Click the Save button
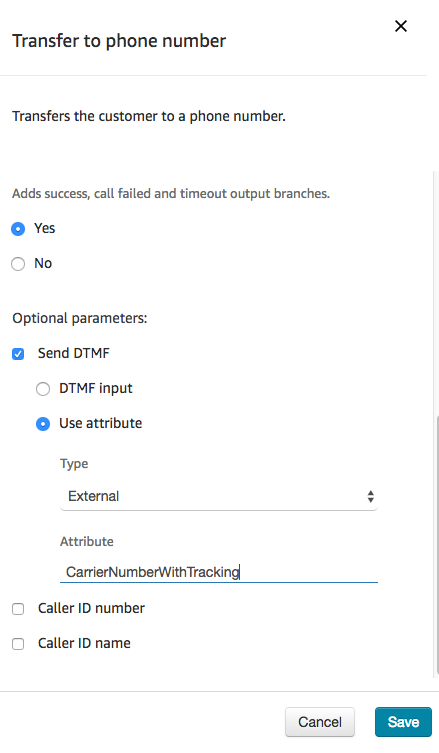This screenshot has width=439, height=753. (403, 722)
